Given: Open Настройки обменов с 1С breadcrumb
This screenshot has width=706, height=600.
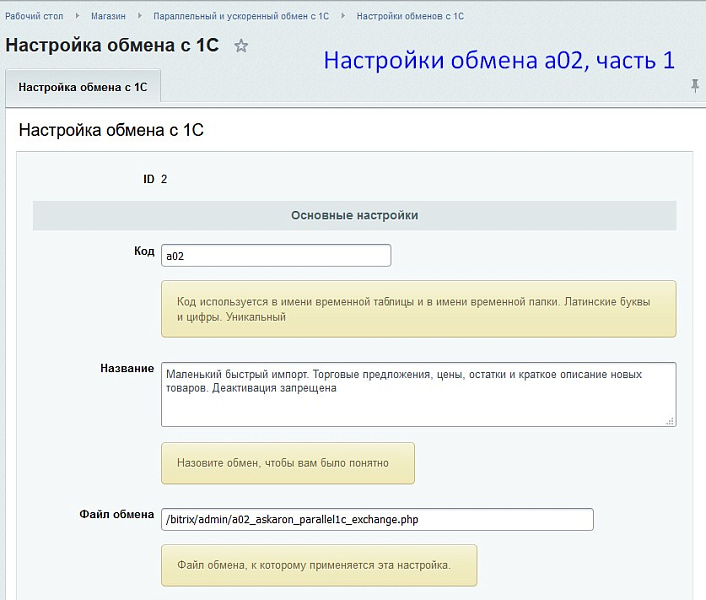Looking at the screenshot, I should click(409, 17).
